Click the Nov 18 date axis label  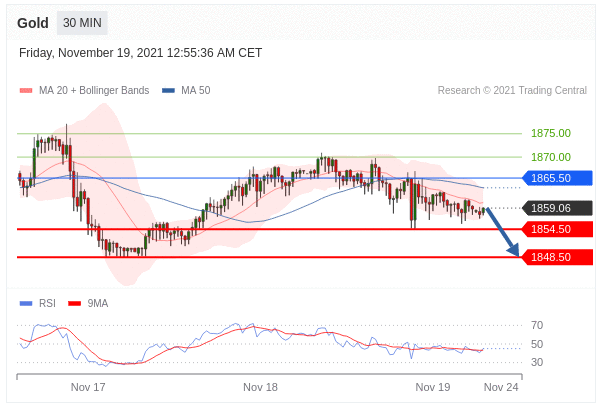point(260,387)
